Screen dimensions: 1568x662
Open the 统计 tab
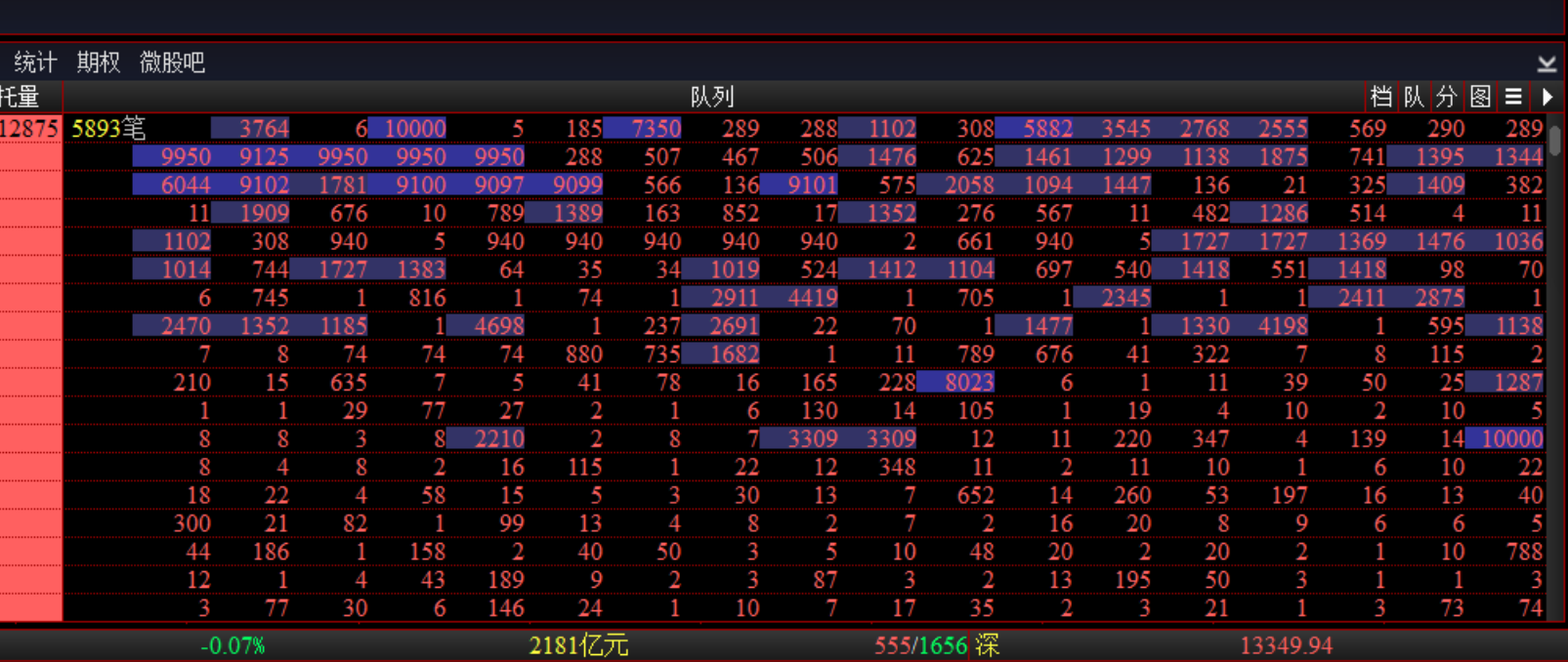pyautogui.click(x=35, y=62)
